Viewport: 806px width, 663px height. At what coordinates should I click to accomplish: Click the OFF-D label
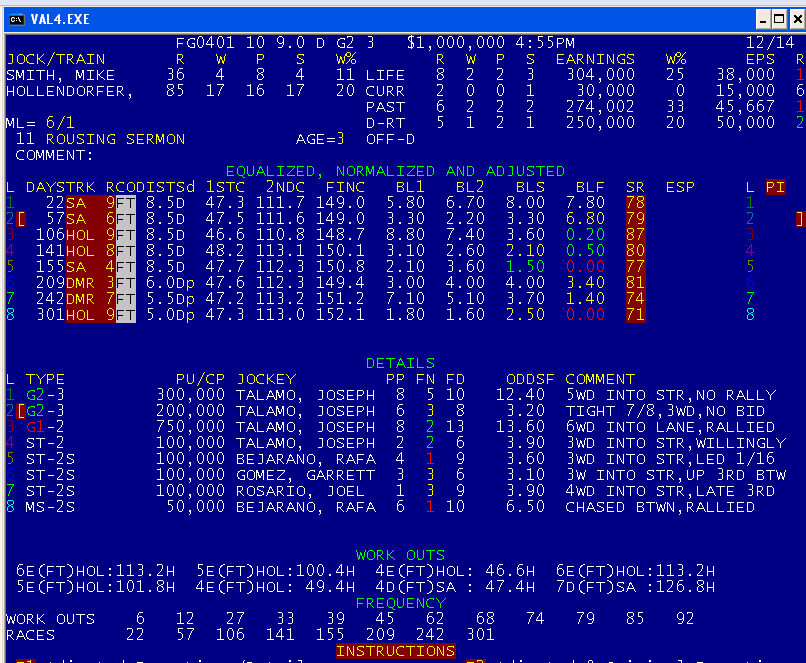click(x=390, y=139)
